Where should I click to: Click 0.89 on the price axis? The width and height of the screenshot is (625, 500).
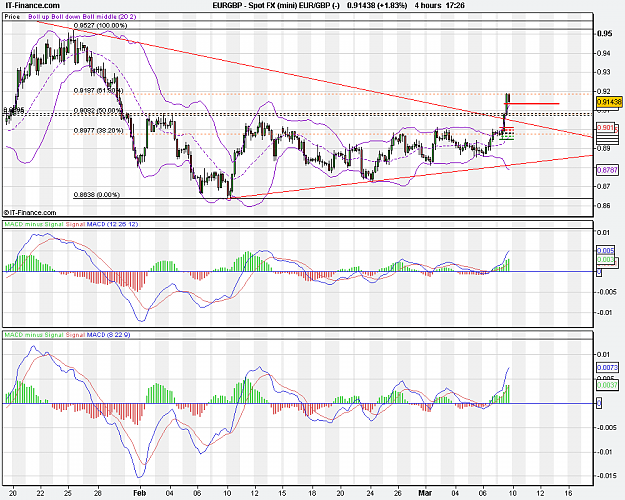604,148
